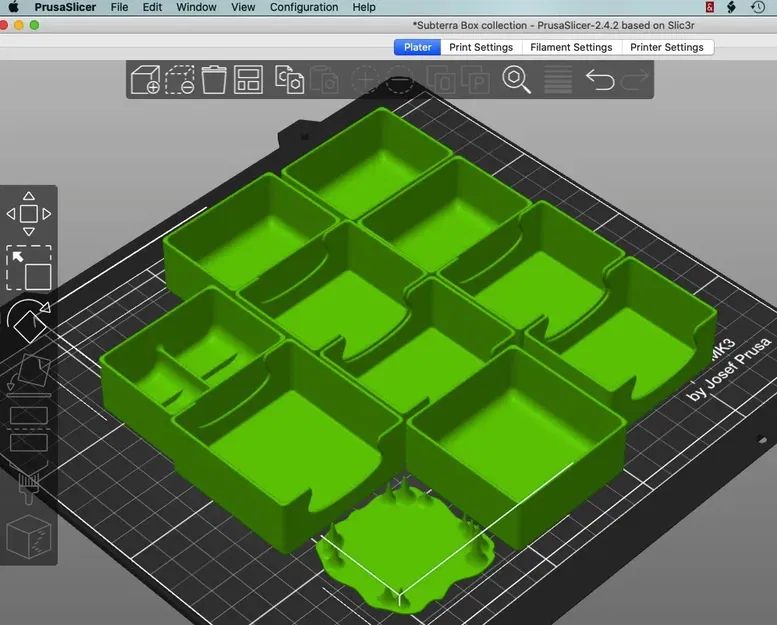Click the Add model cube icon

pos(145,80)
